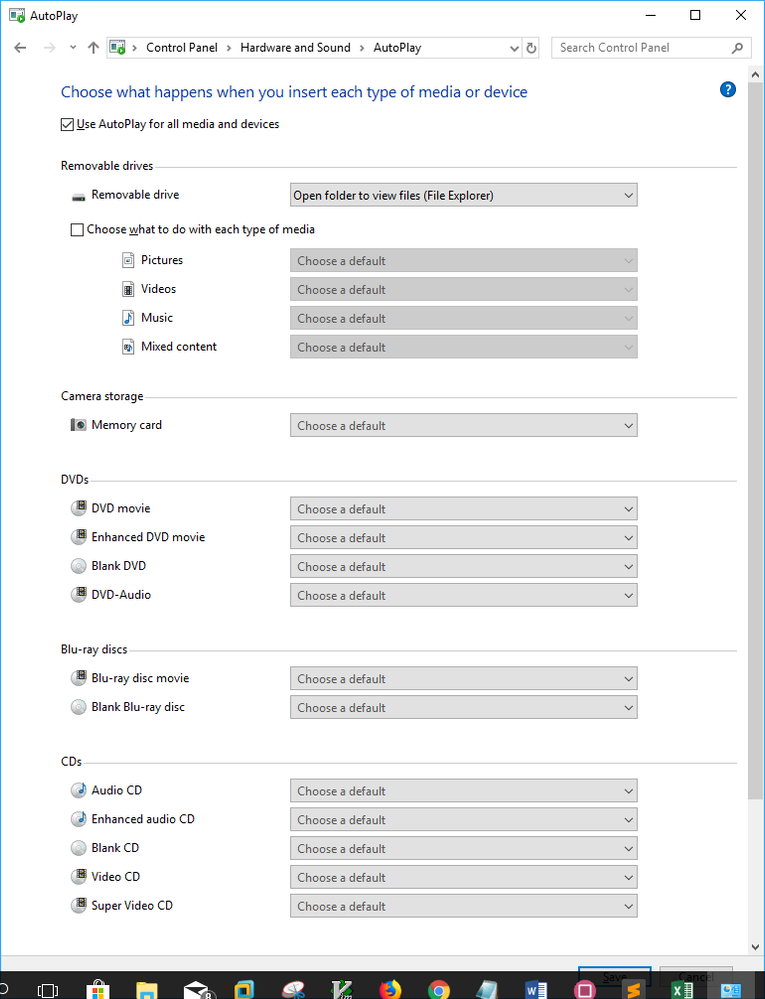Image resolution: width=765 pixels, height=999 pixels.
Task: Select the AutoPlay breadcrumb
Action: pos(397,48)
